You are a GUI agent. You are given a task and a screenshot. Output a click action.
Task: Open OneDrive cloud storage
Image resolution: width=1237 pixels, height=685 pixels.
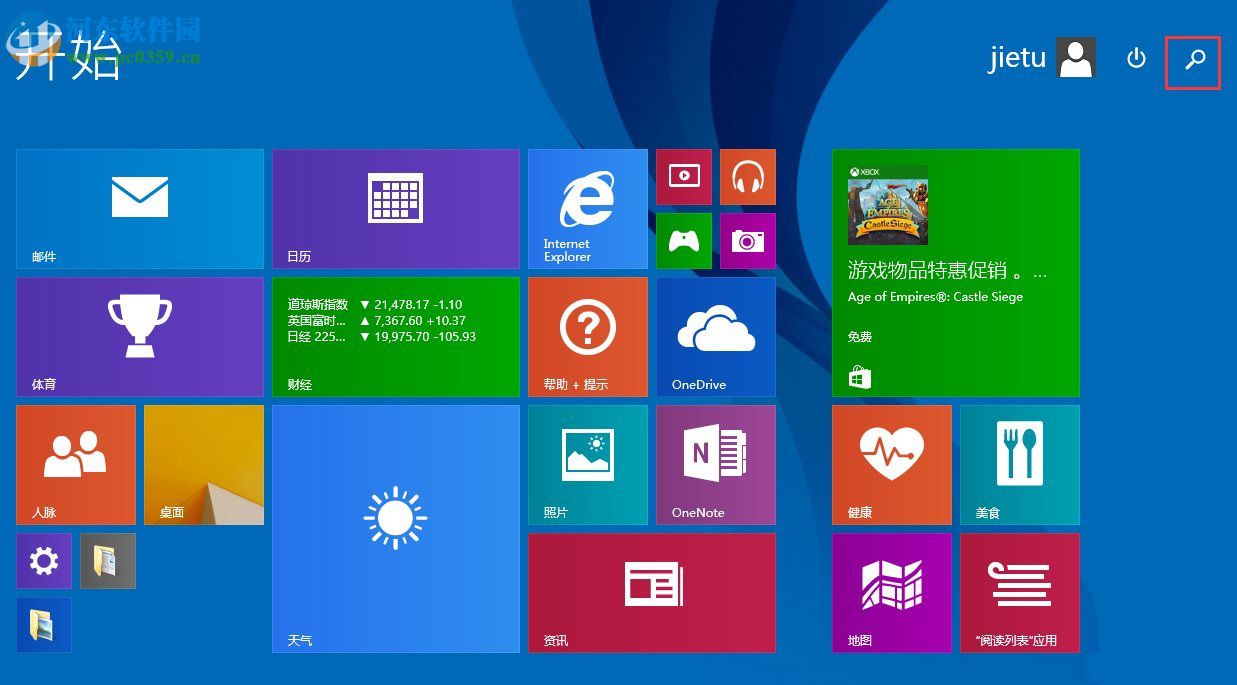(715, 336)
